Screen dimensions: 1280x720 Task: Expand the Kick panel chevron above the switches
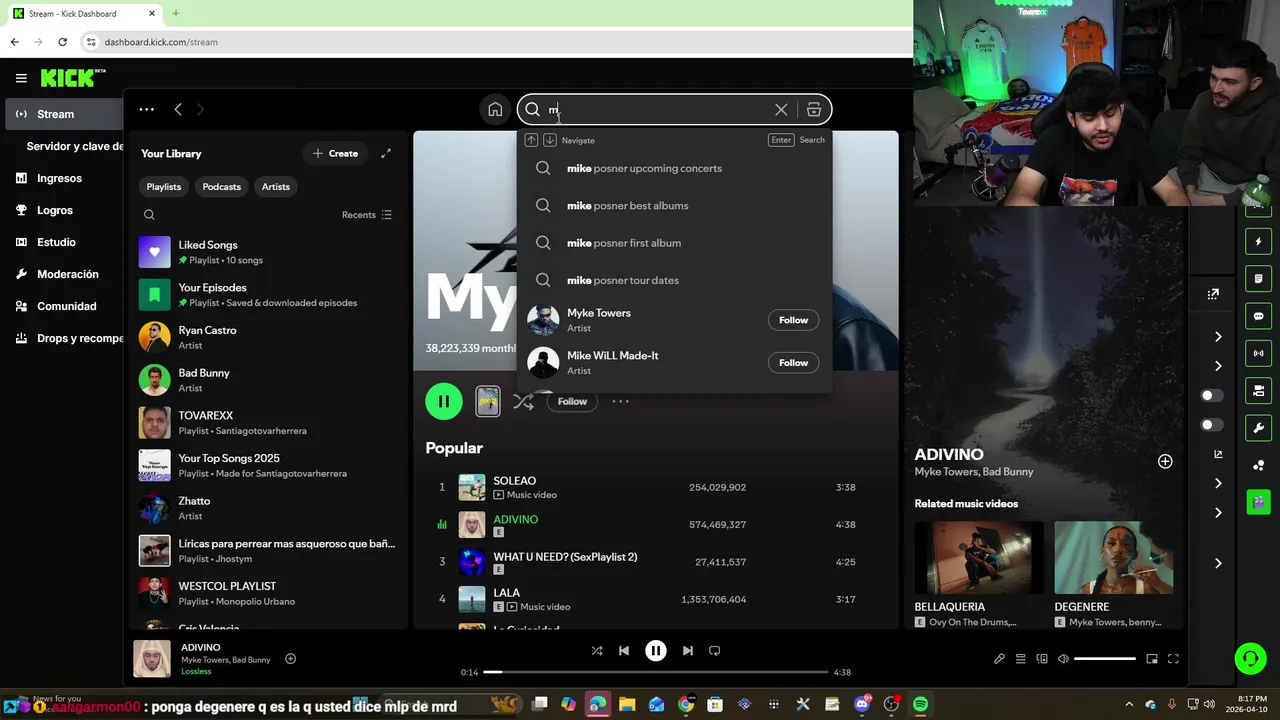(x=1218, y=366)
